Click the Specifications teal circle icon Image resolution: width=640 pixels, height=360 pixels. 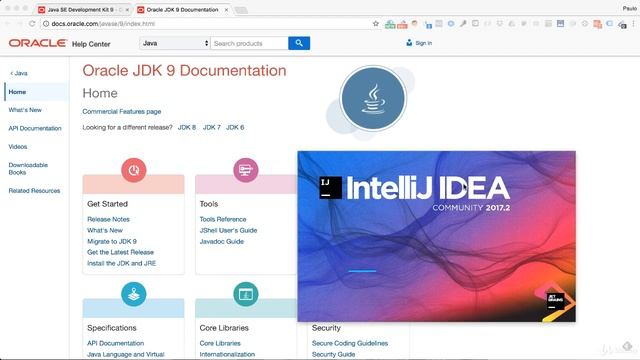133,294
